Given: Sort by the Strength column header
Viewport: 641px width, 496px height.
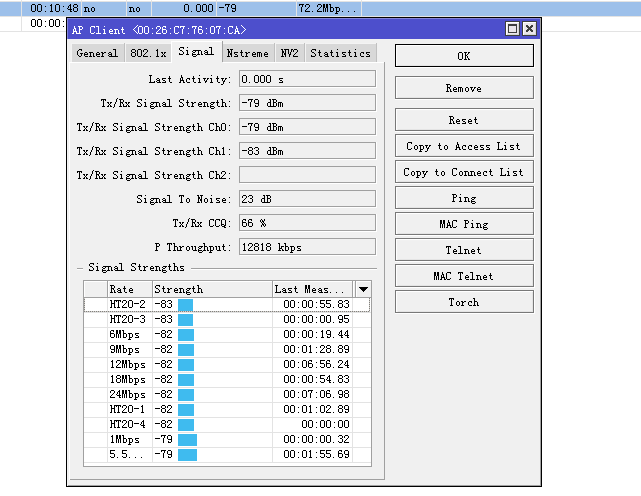Looking at the screenshot, I should (212, 290).
